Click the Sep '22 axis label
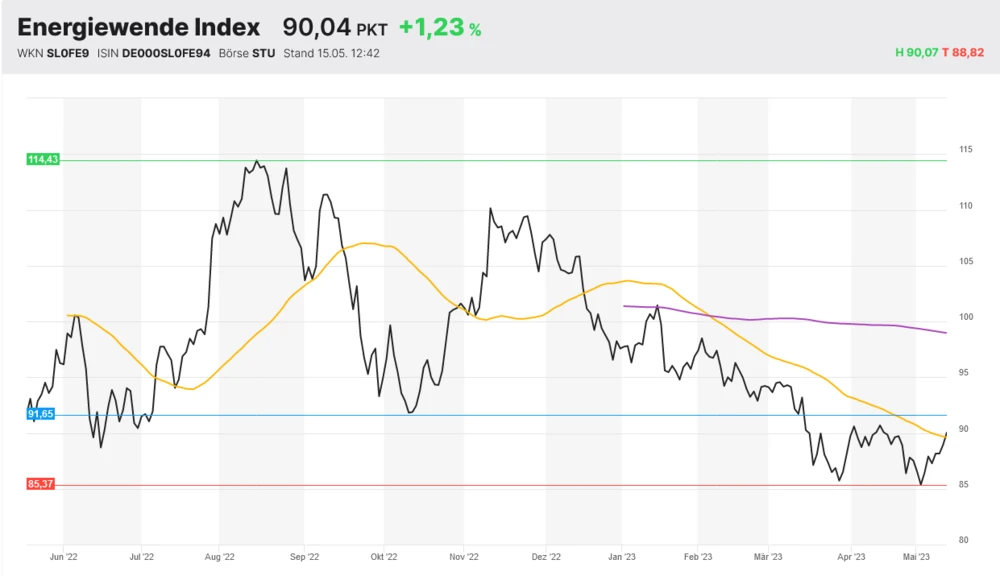The height and width of the screenshot is (576, 1000). click(x=304, y=556)
